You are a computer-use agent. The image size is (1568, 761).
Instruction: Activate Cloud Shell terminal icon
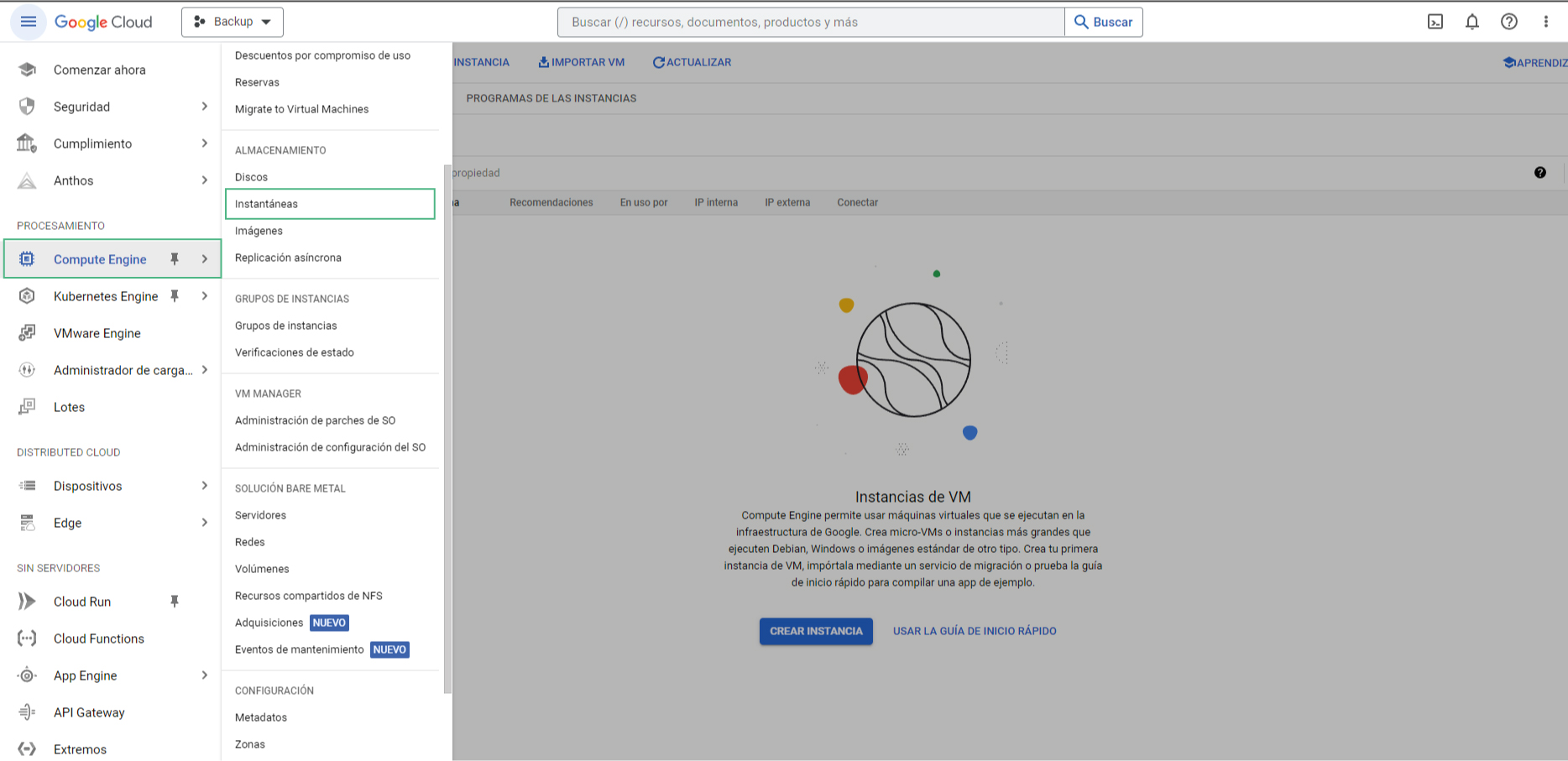(x=1435, y=22)
